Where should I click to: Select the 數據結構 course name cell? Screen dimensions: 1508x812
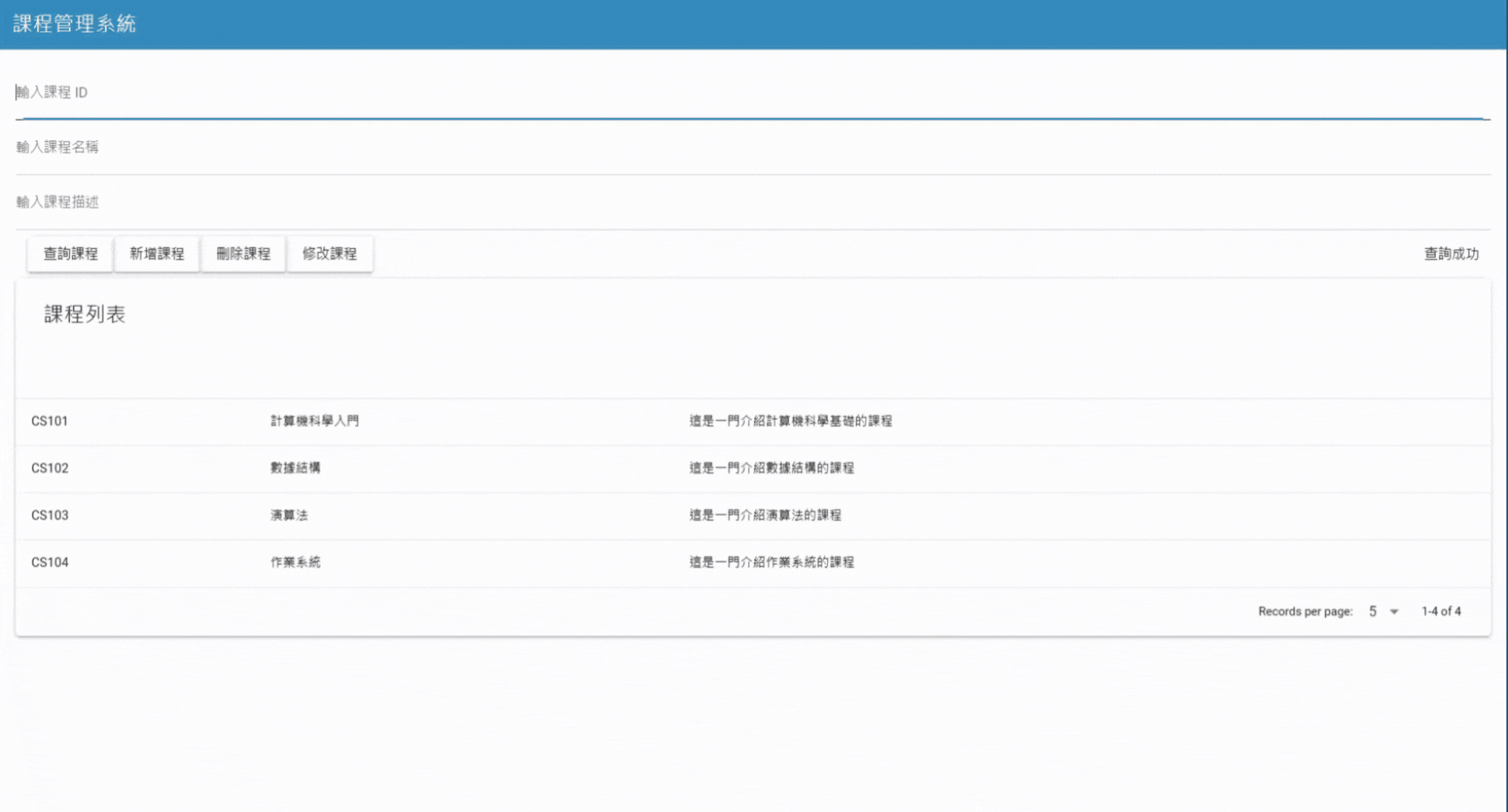[x=295, y=468]
